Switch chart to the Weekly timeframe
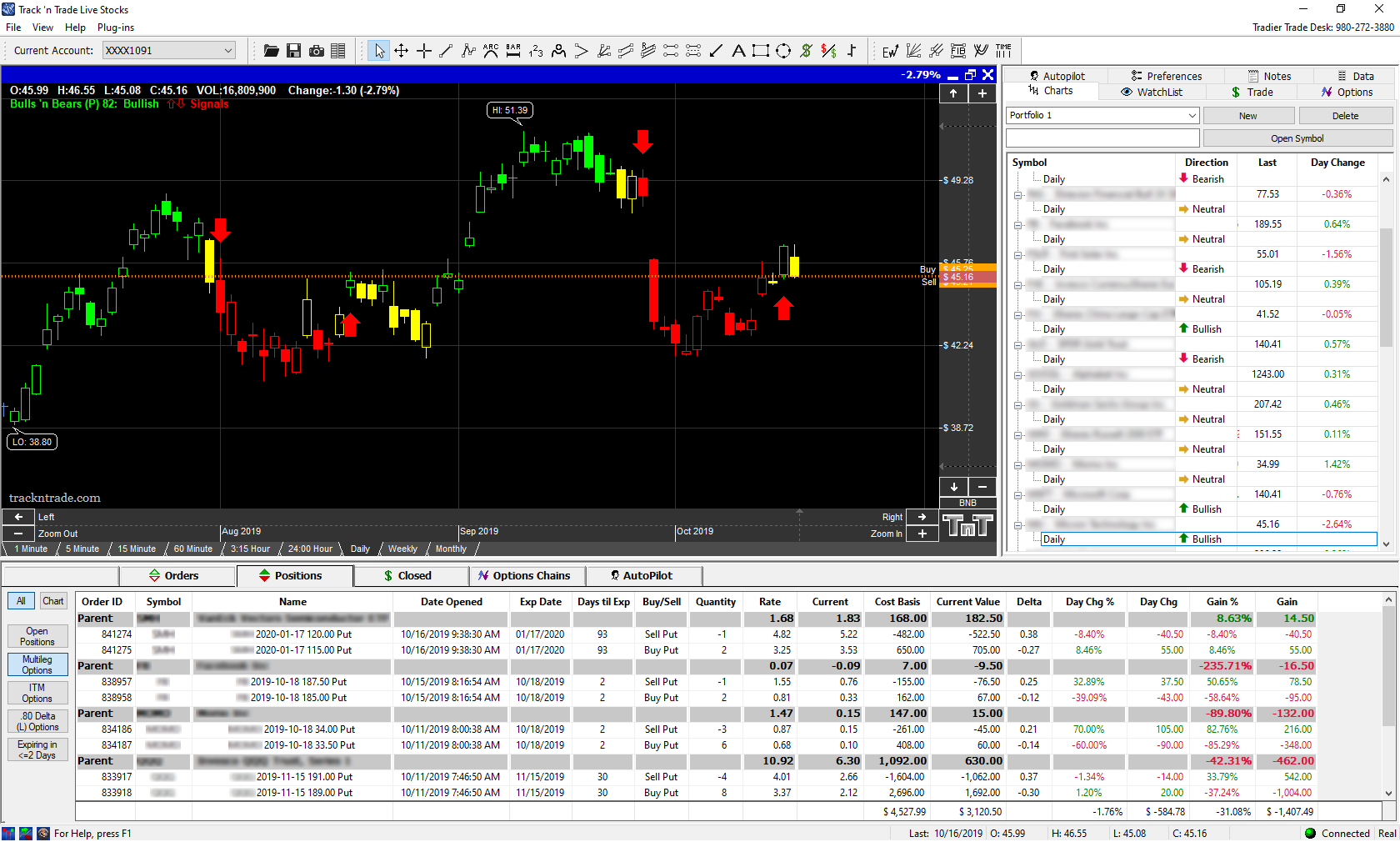The width and height of the screenshot is (1400, 842). click(402, 549)
